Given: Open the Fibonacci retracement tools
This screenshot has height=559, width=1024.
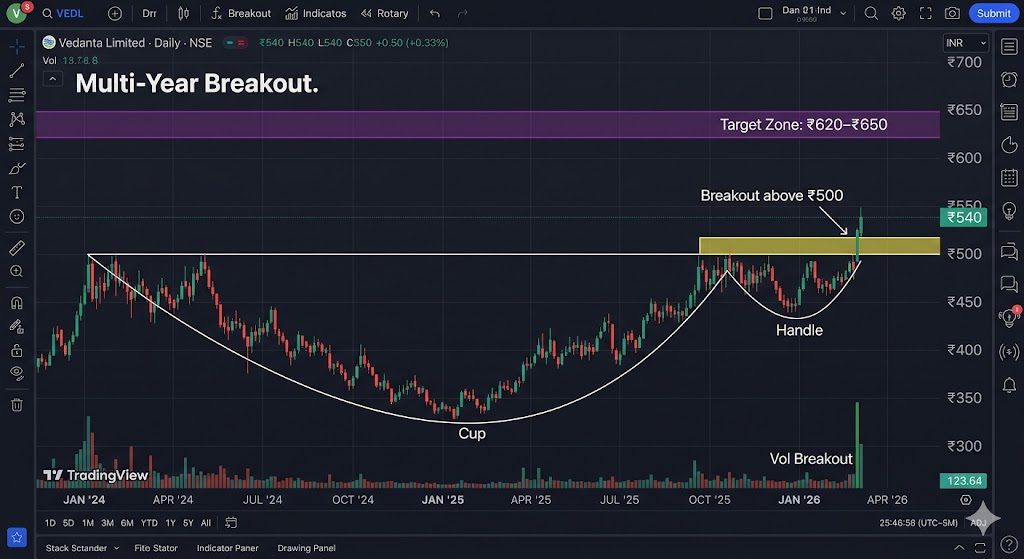Looking at the screenshot, I should (17, 95).
